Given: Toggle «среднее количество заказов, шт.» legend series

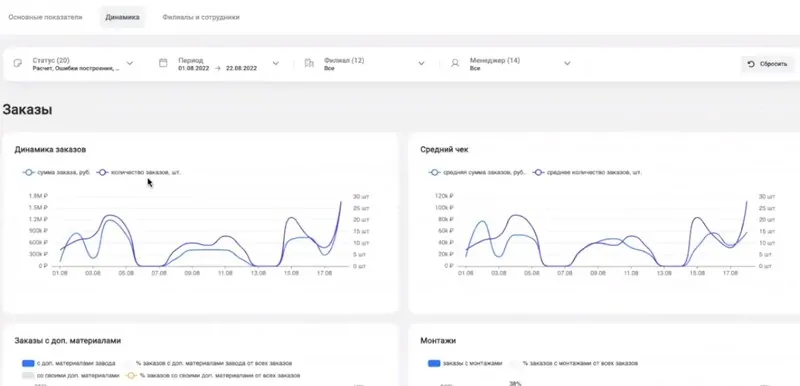Looking at the screenshot, I should tap(588, 172).
